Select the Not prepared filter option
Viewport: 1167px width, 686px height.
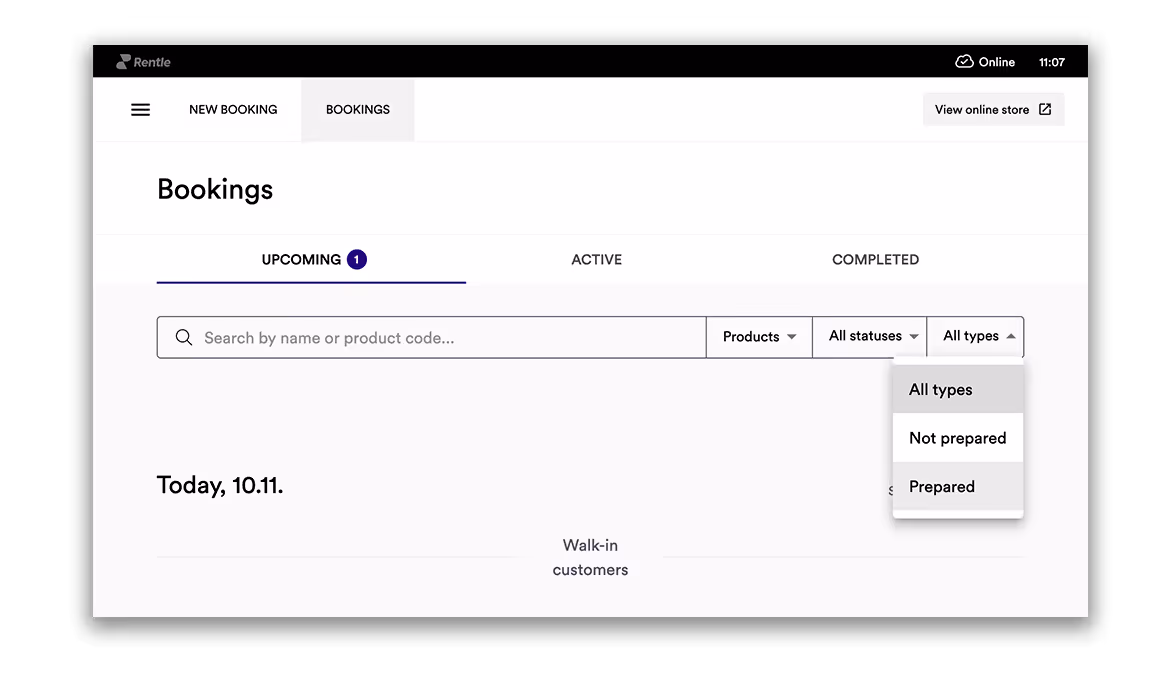pos(957,438)
